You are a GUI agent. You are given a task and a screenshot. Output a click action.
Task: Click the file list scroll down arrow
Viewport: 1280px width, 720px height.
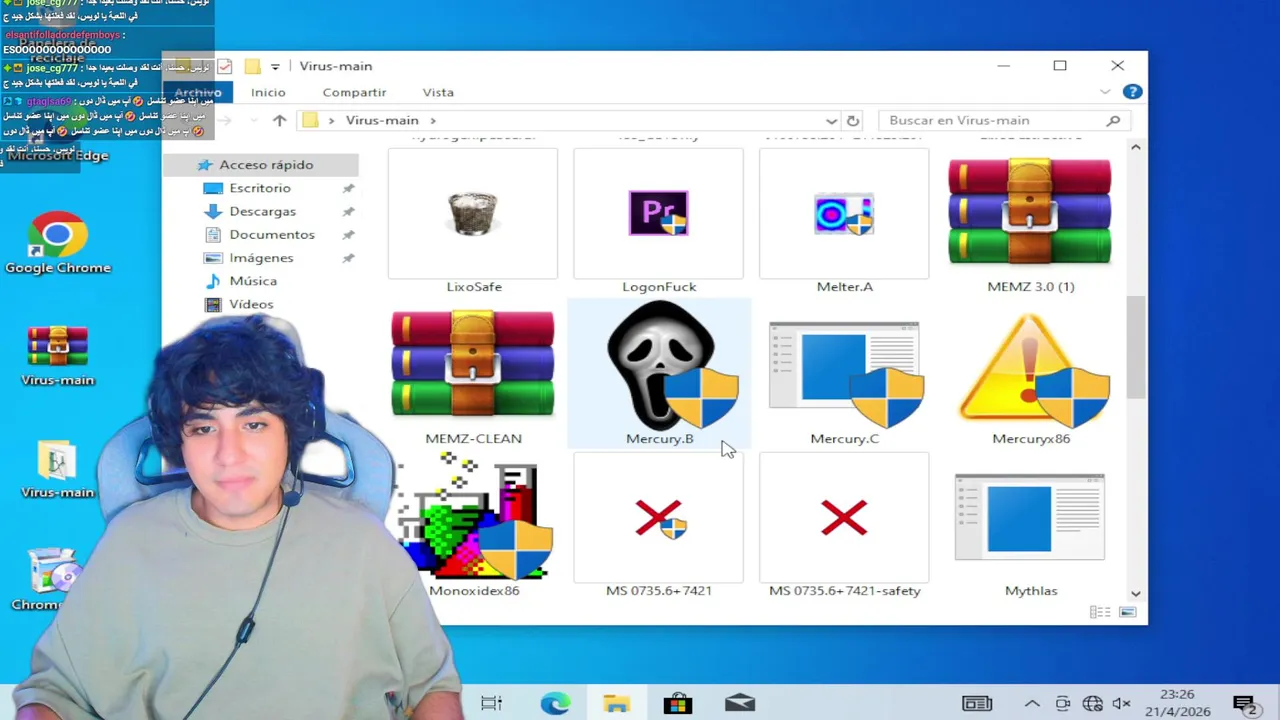tap(1135, 594)
